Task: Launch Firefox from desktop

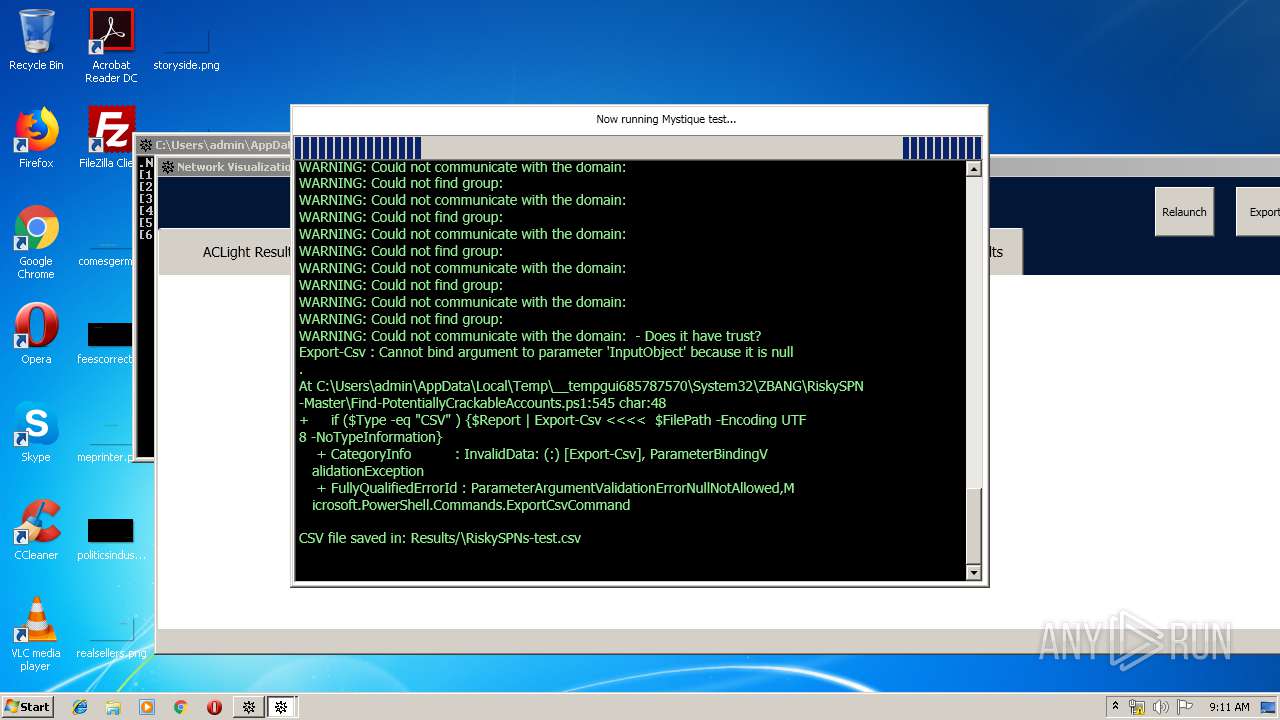Action: [36, 138]
